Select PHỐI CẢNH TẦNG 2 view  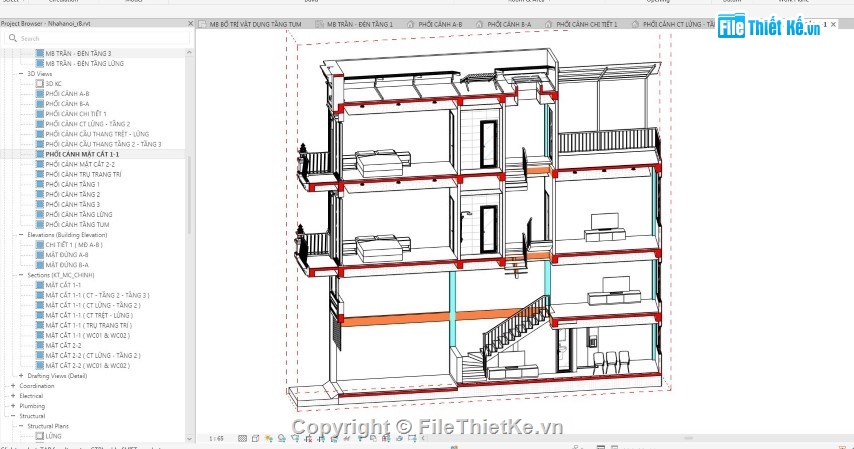(x=72, y=195)
